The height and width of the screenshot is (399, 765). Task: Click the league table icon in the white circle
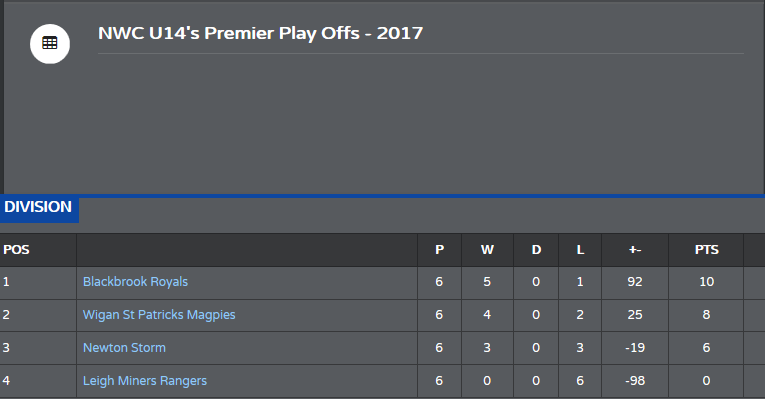point(50,43)
